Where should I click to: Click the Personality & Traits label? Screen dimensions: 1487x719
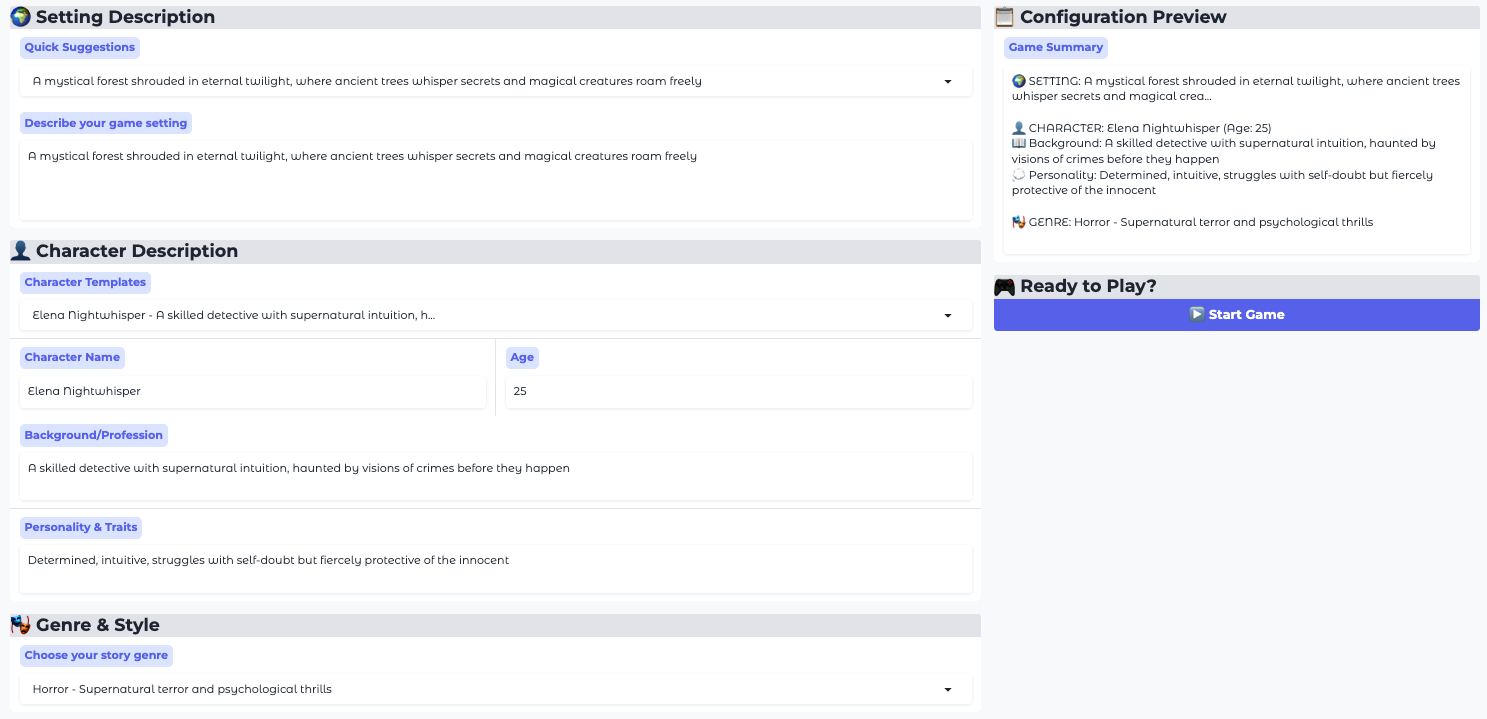coord(80,527)
